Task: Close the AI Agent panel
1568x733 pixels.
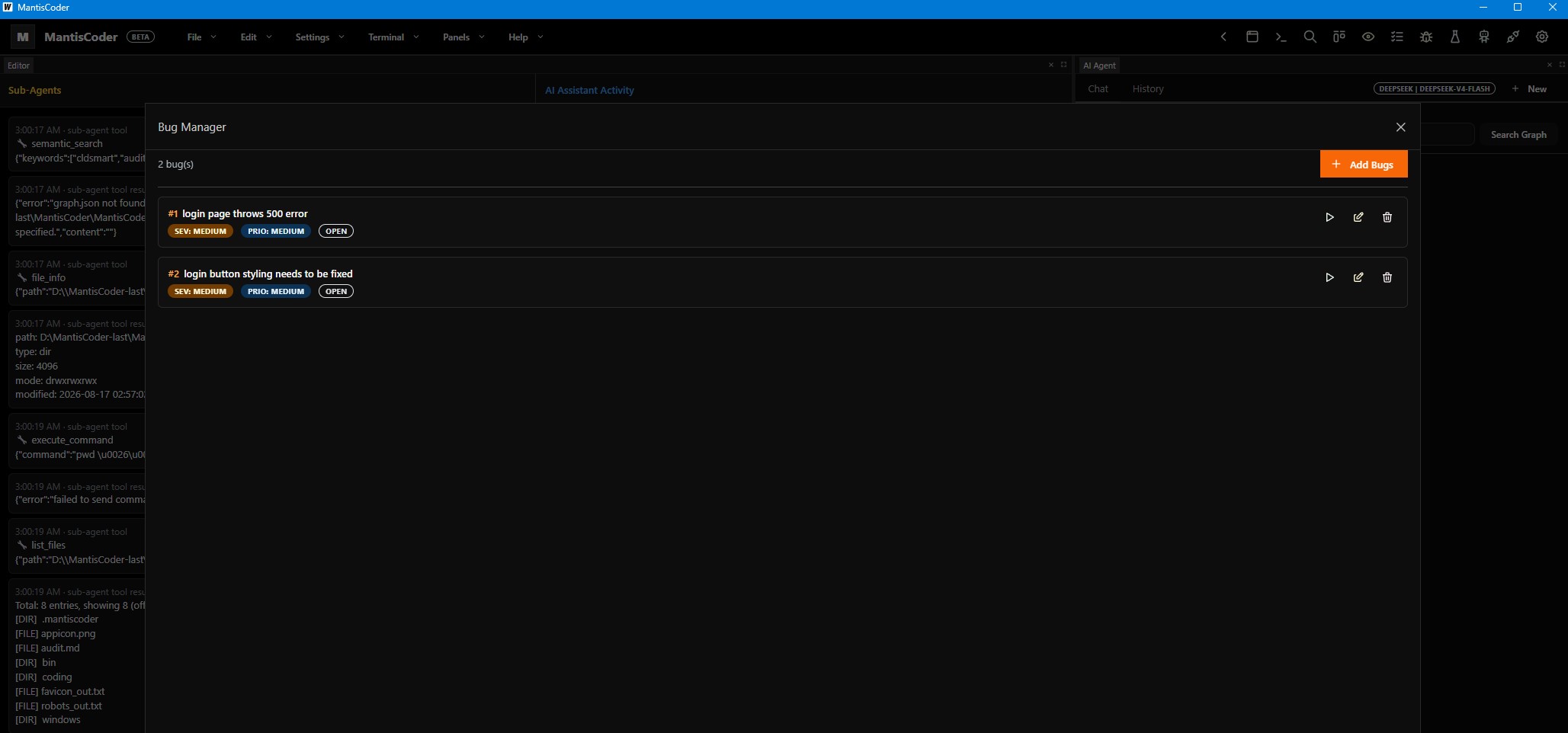Action: pyautogui.click(x=1549, y=65)
